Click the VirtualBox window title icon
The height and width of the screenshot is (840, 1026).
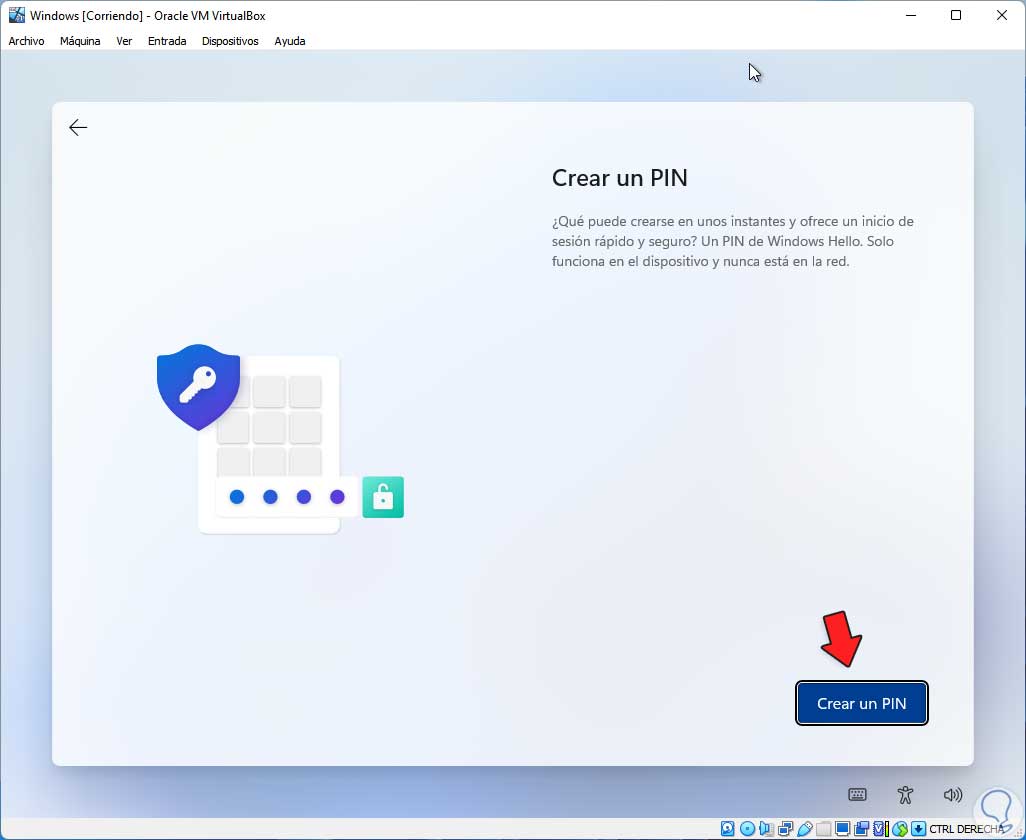[16, 15]
